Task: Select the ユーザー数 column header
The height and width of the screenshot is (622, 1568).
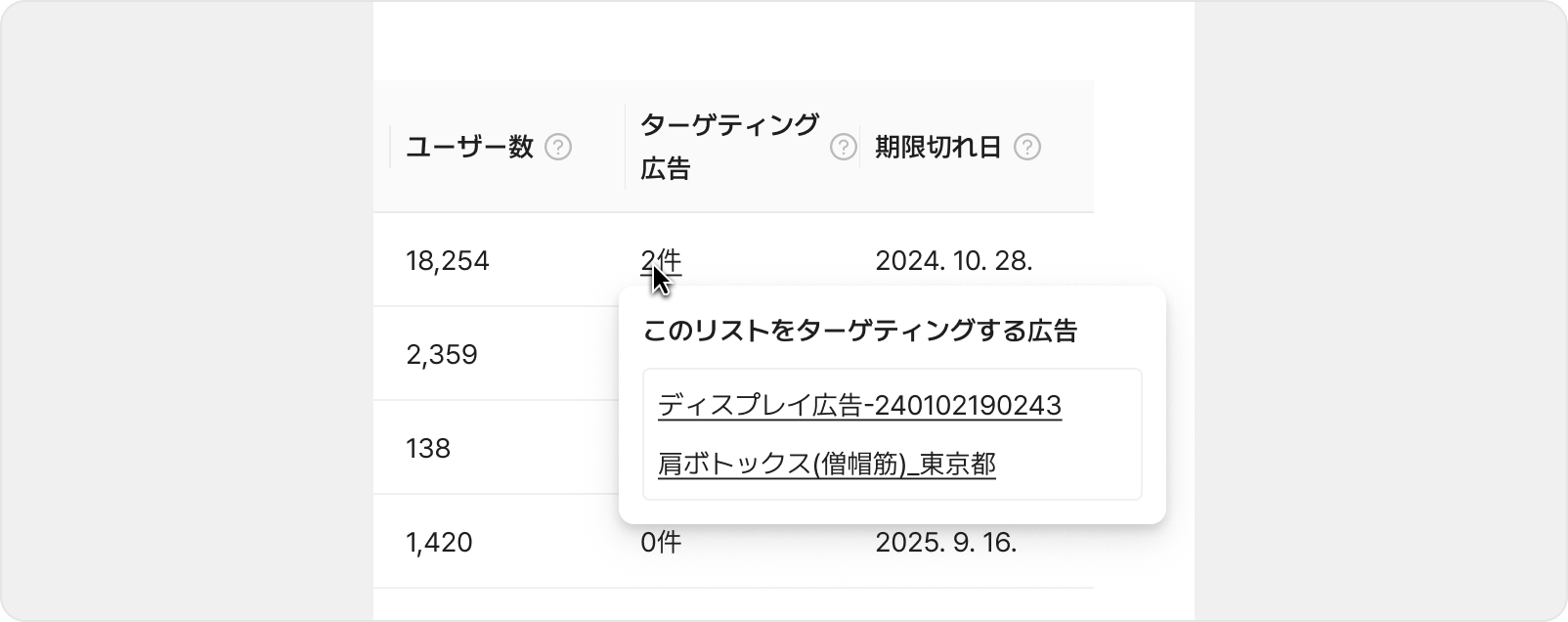Action: tap(470, 147)
